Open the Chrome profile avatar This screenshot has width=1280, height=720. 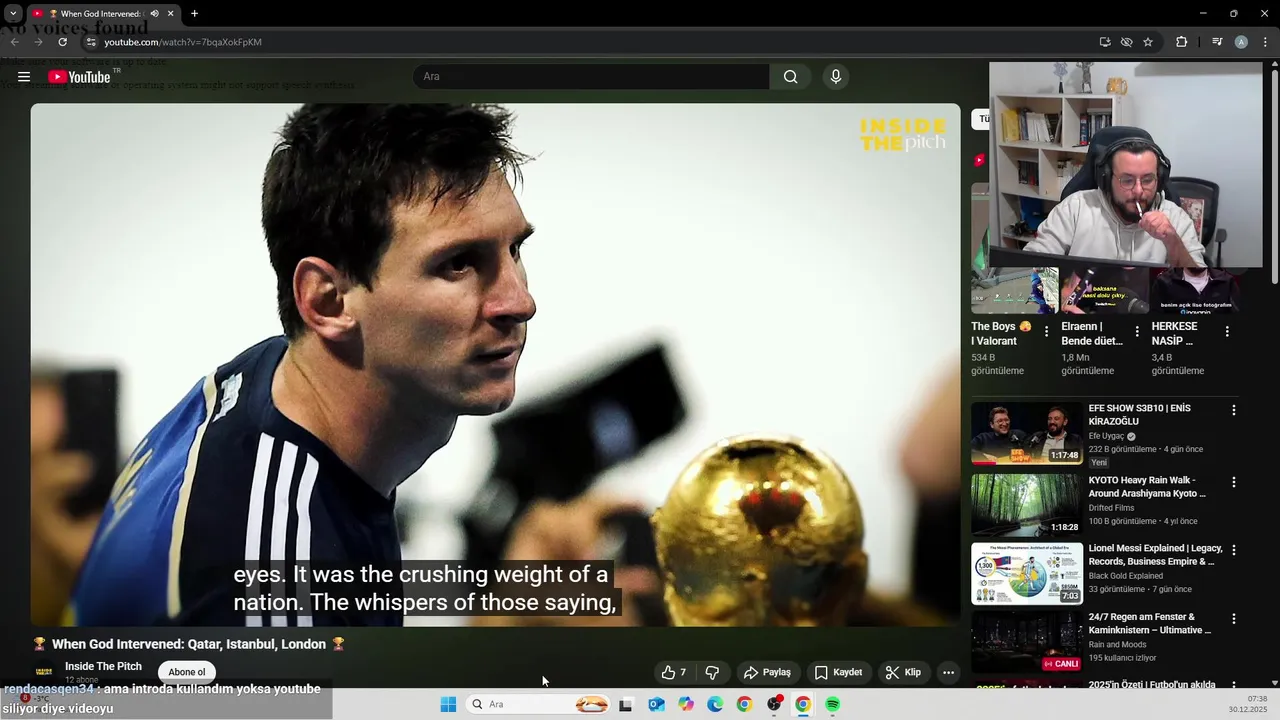pos(1241,42)
